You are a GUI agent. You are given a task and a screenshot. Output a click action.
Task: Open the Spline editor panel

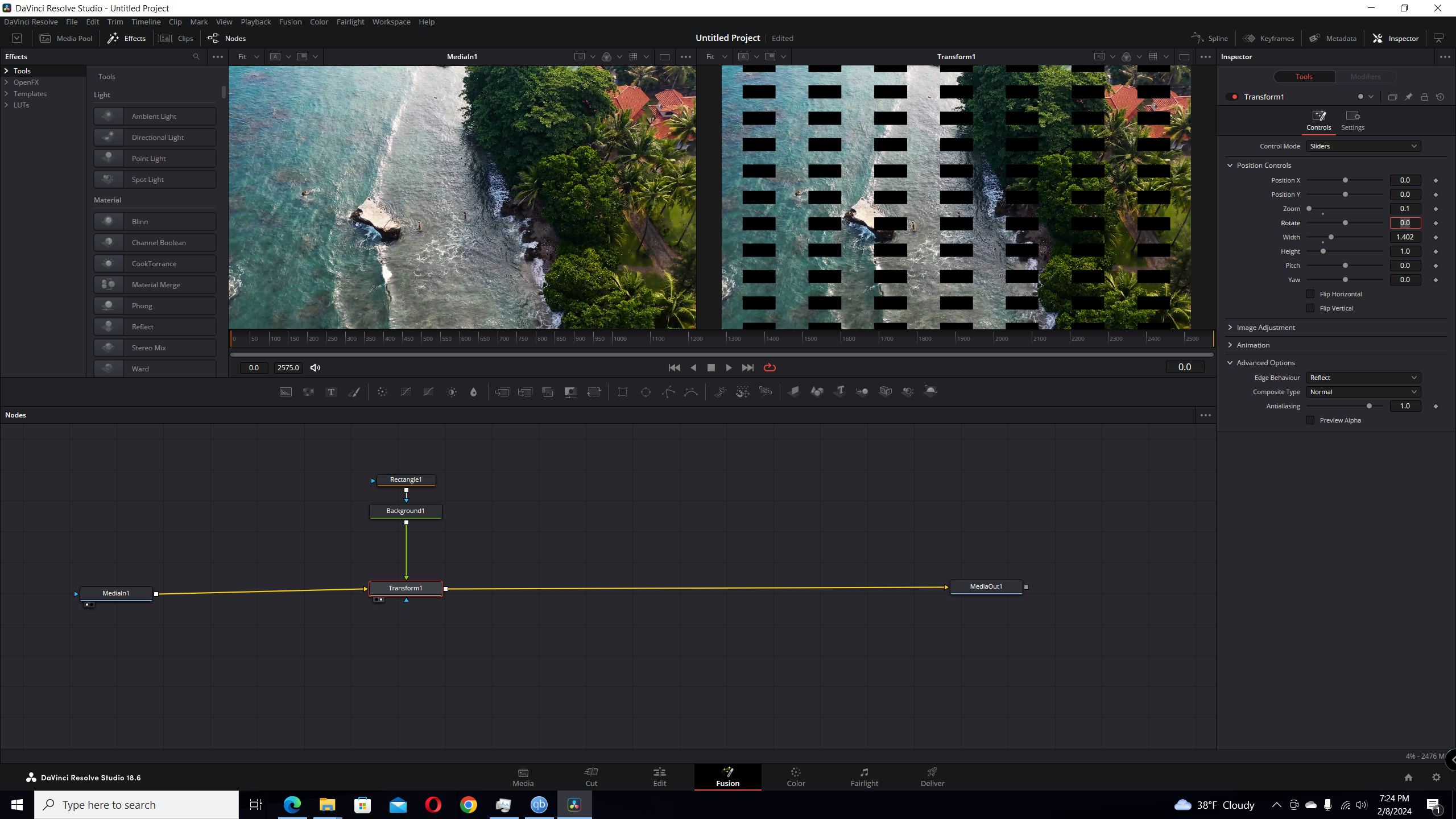pyautogui.click(x=1210, y=38)
